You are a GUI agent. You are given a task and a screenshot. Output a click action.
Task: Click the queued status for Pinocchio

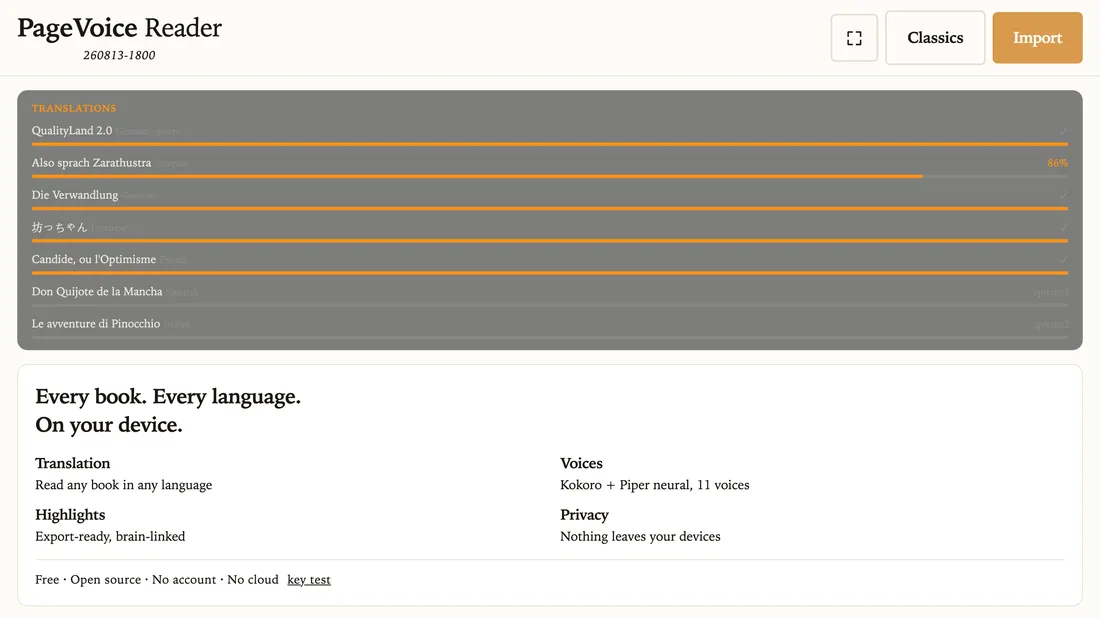click(x=1051, y=324)
